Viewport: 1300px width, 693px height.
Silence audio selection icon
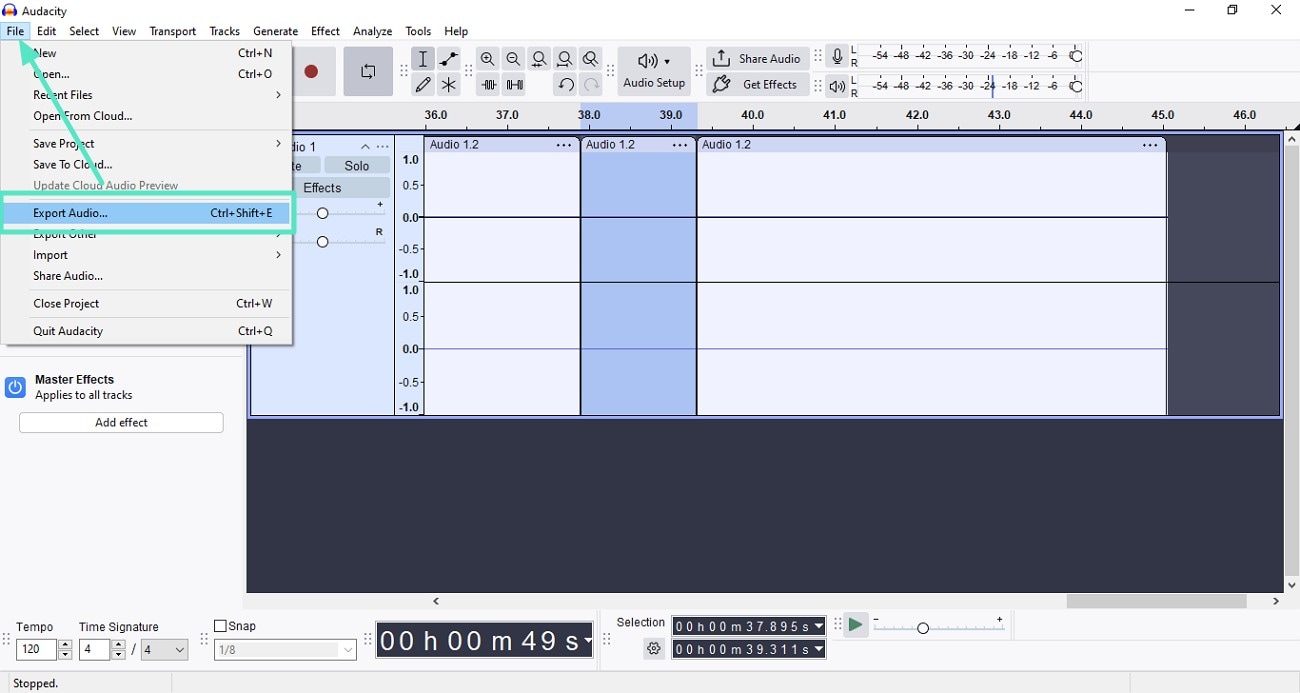(x=514, y=85)
